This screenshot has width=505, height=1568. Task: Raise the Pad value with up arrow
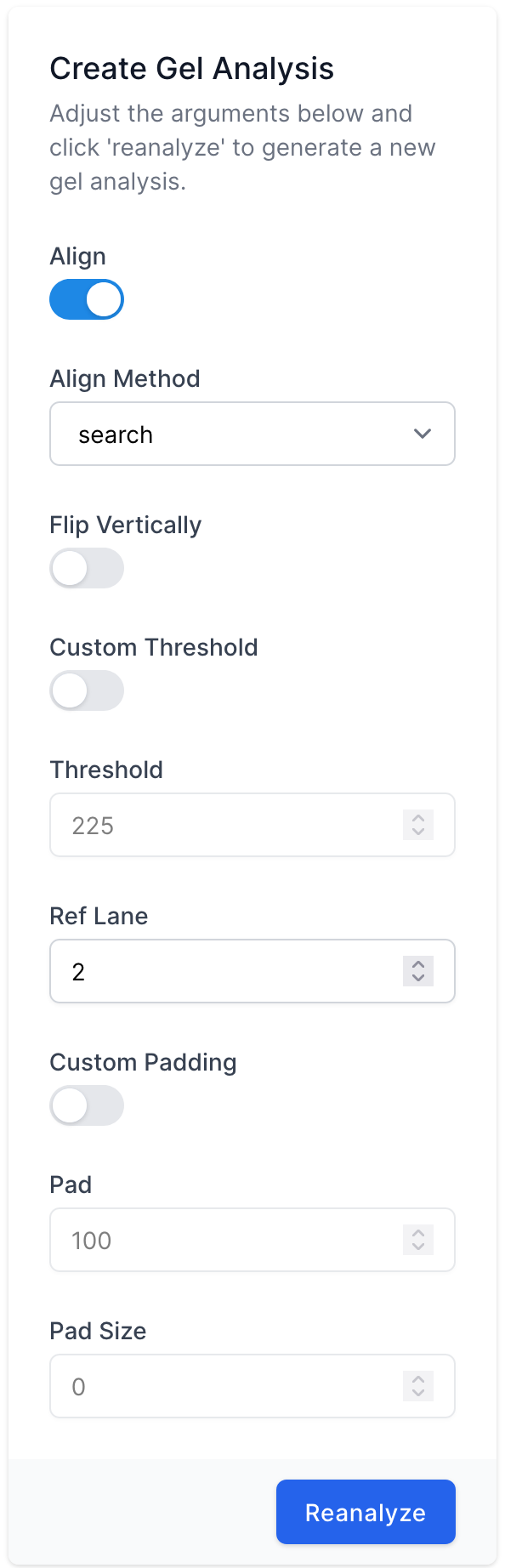[x=418, y=1233]
